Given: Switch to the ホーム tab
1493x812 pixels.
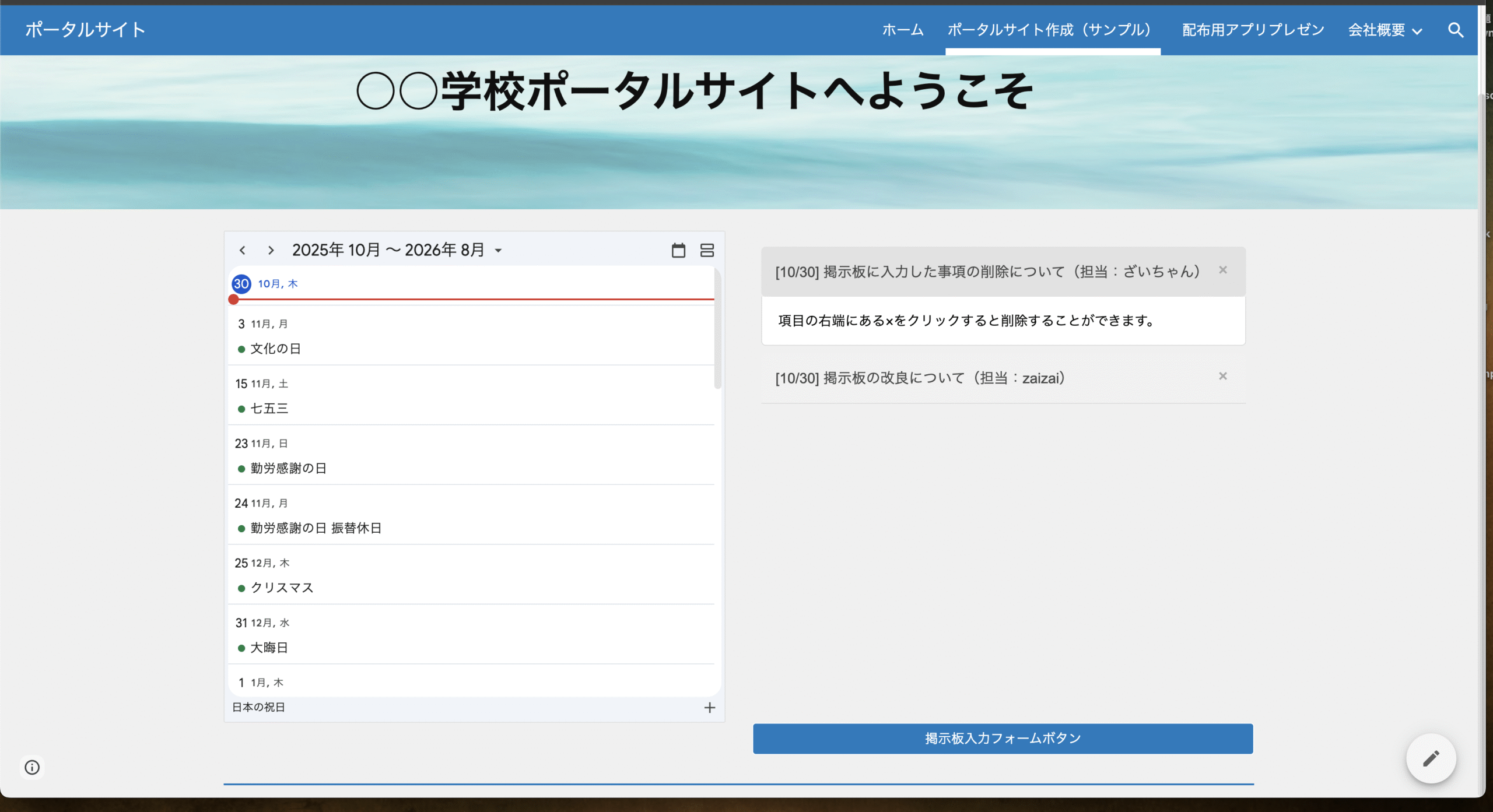Looking at the screenshot, I should pyautogui.click(x=902, y=30).
